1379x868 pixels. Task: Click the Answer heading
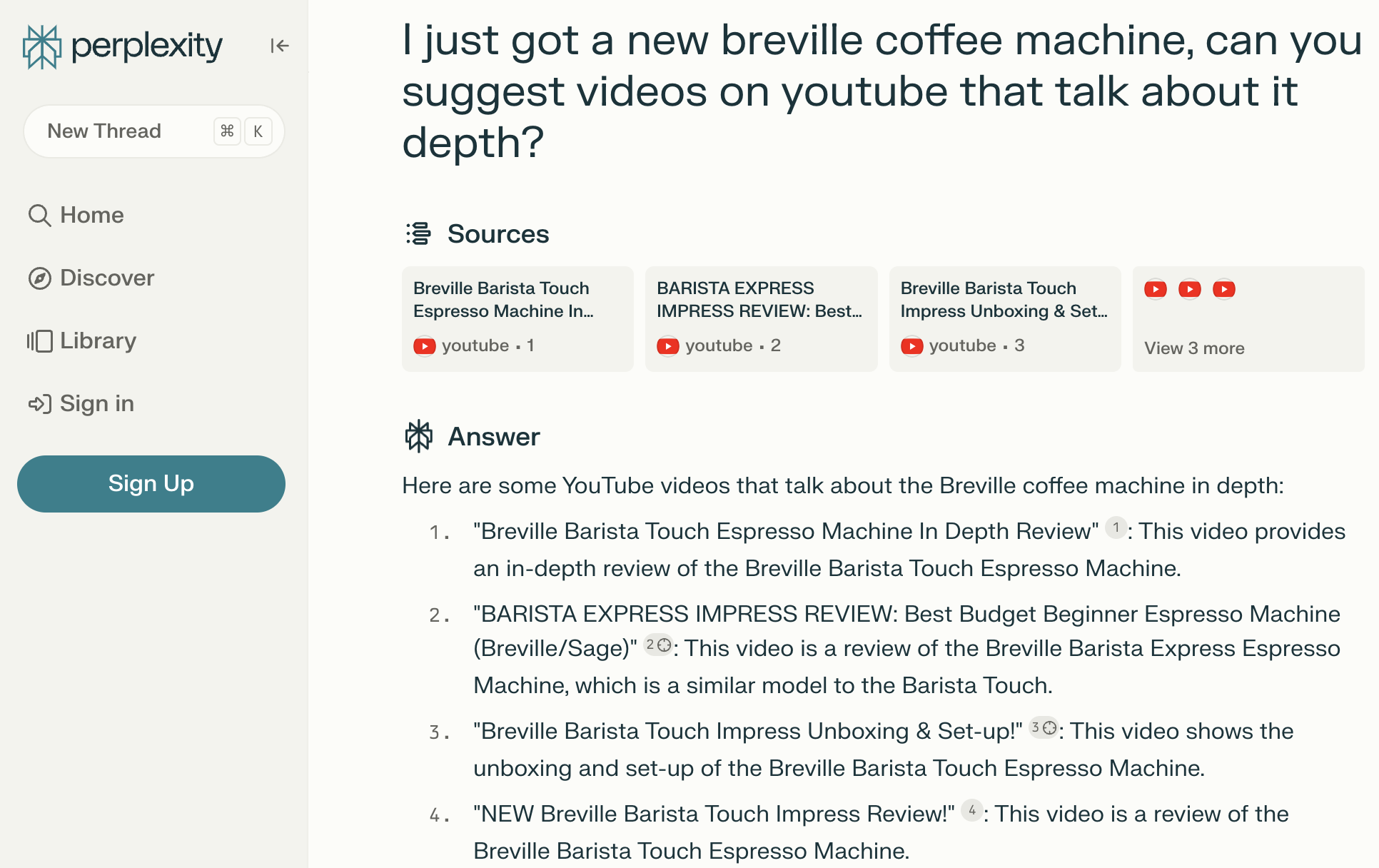494,437
